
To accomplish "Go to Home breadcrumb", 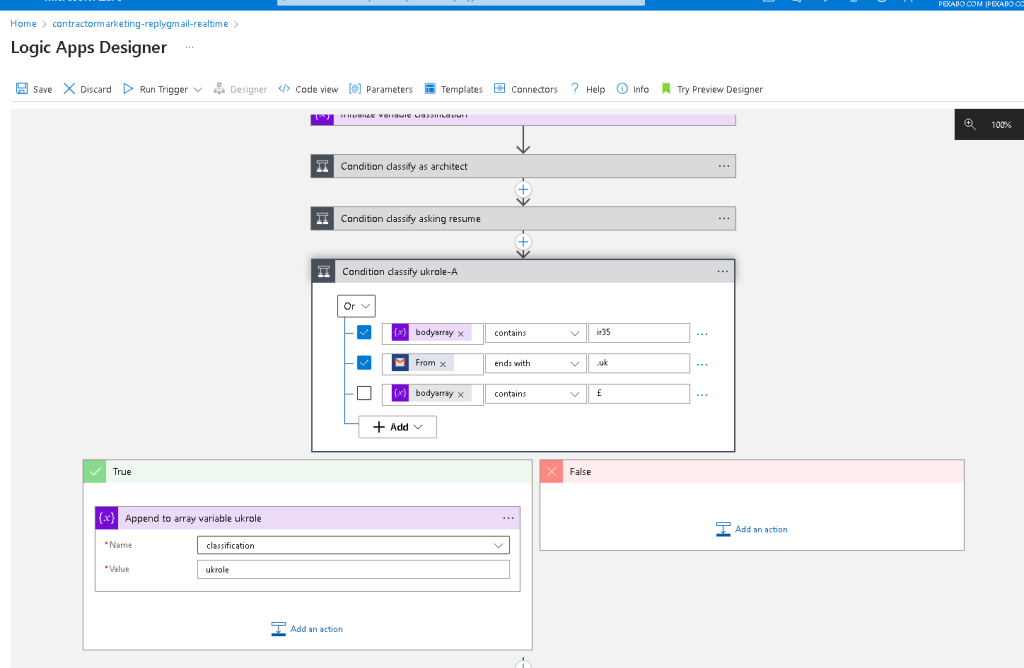I will pyautogui.click(x=24, y=24).
